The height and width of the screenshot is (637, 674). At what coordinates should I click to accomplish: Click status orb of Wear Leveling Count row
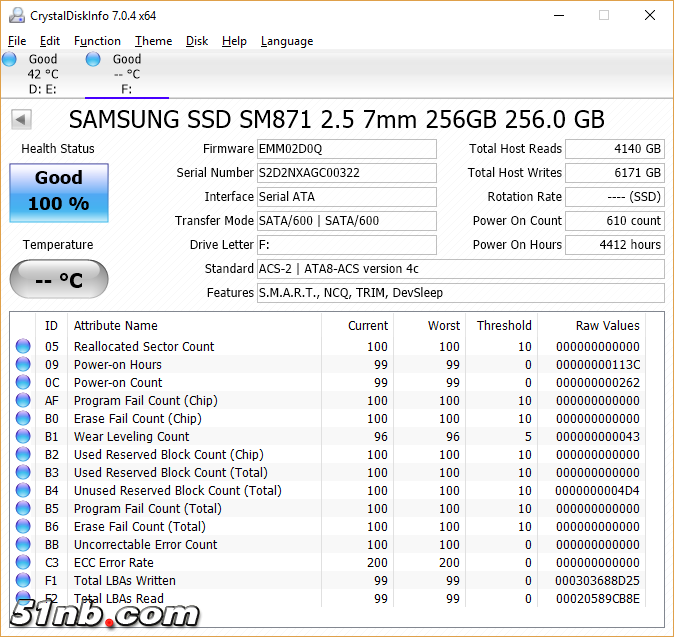[23, 437]
